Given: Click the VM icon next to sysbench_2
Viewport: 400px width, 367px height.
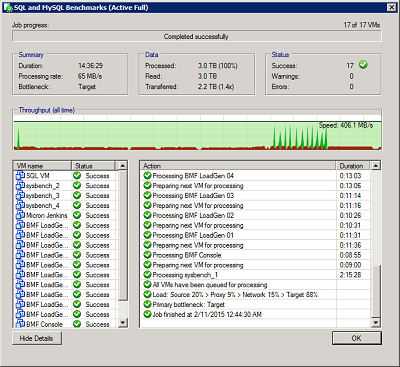Looking at the screenshot, I should tap(20, 185).
